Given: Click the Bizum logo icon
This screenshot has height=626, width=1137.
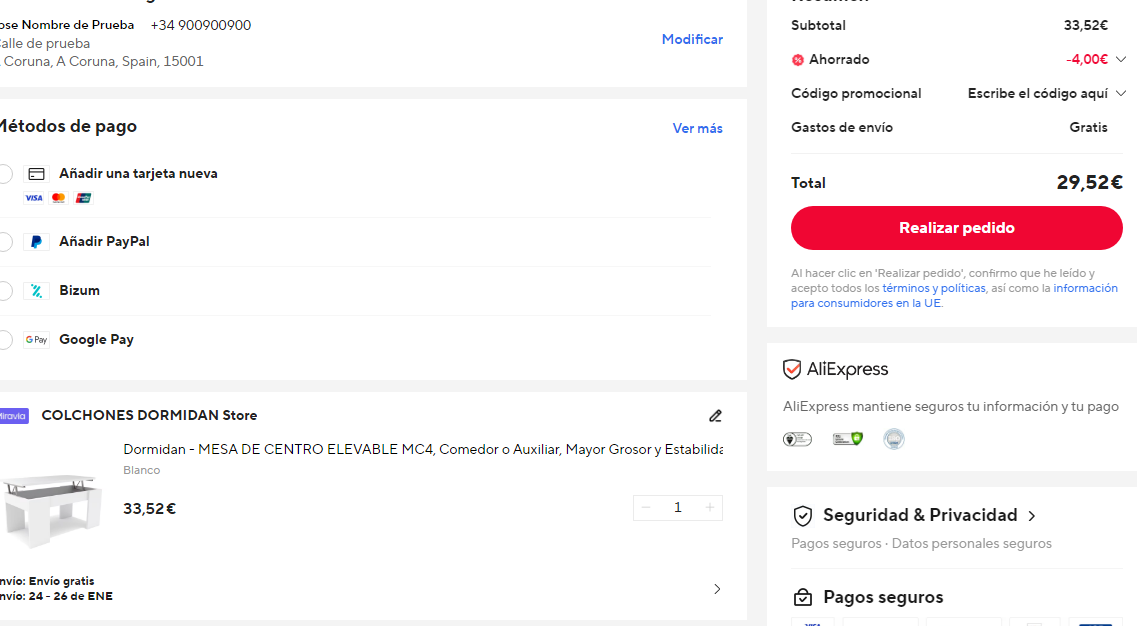Looking at the screenshot, I should point(36,291).
